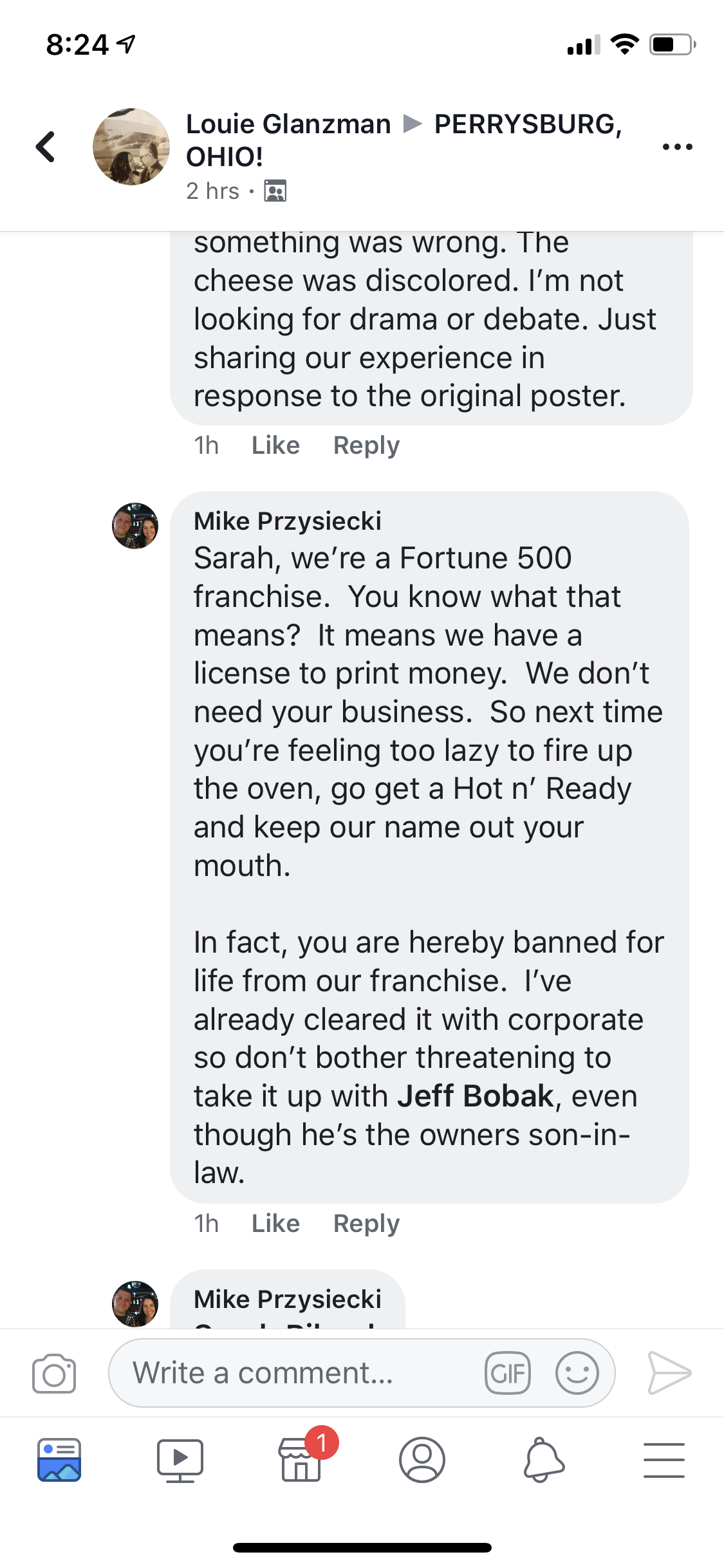The height and width of the screenshot is (1568, 724).
Task: Open the three-dot post options menu
Action: [x=677, y=147]
